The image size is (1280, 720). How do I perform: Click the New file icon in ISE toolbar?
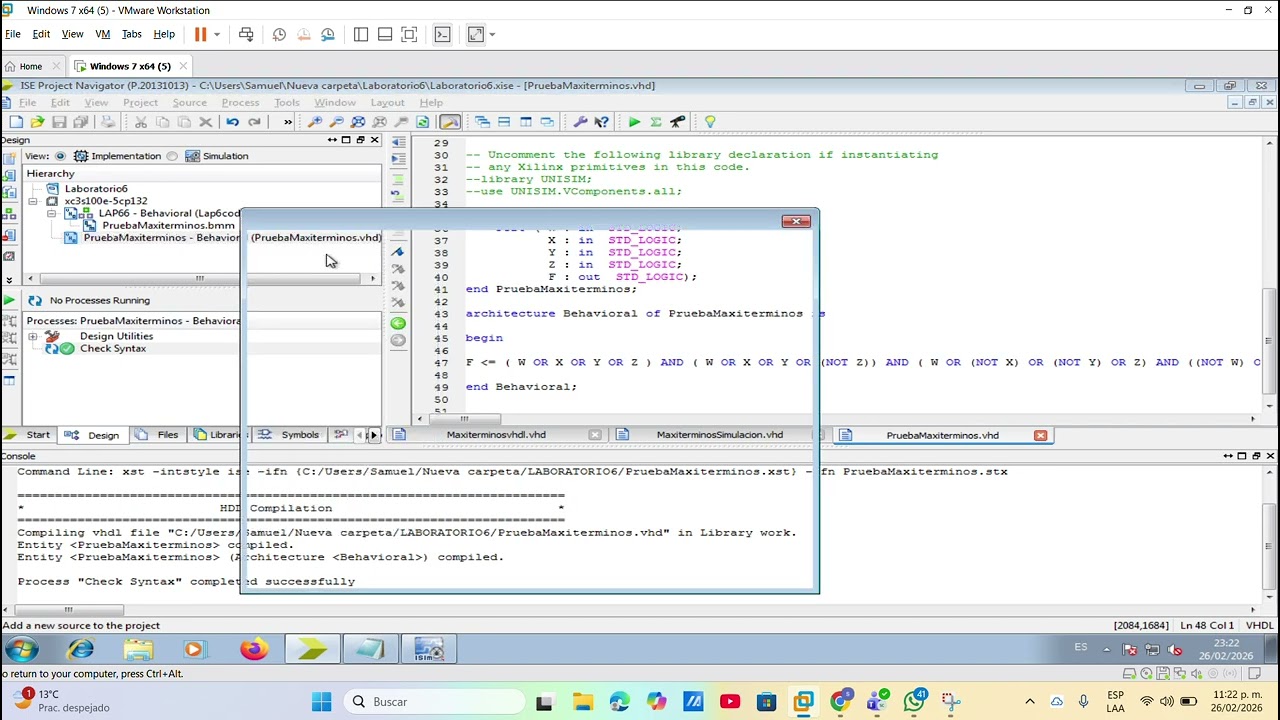pyautogui.click(x=16, y=122)
